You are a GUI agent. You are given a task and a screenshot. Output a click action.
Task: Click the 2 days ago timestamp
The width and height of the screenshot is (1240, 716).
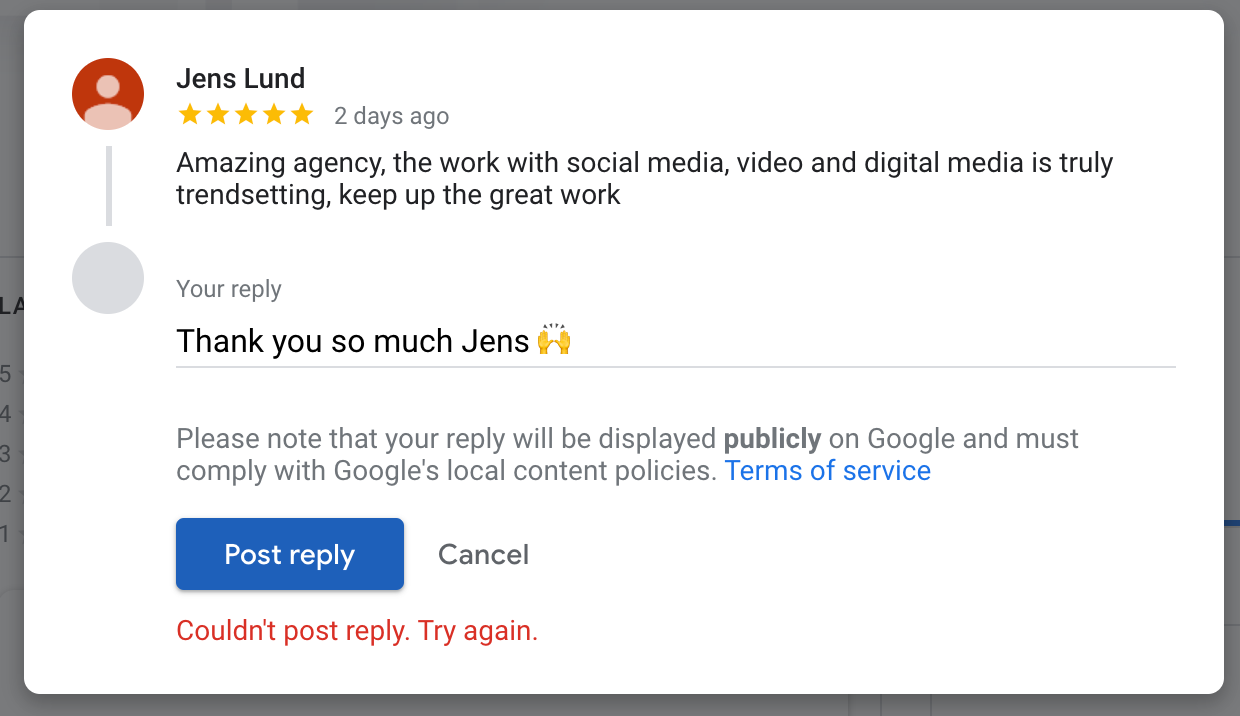391,116
